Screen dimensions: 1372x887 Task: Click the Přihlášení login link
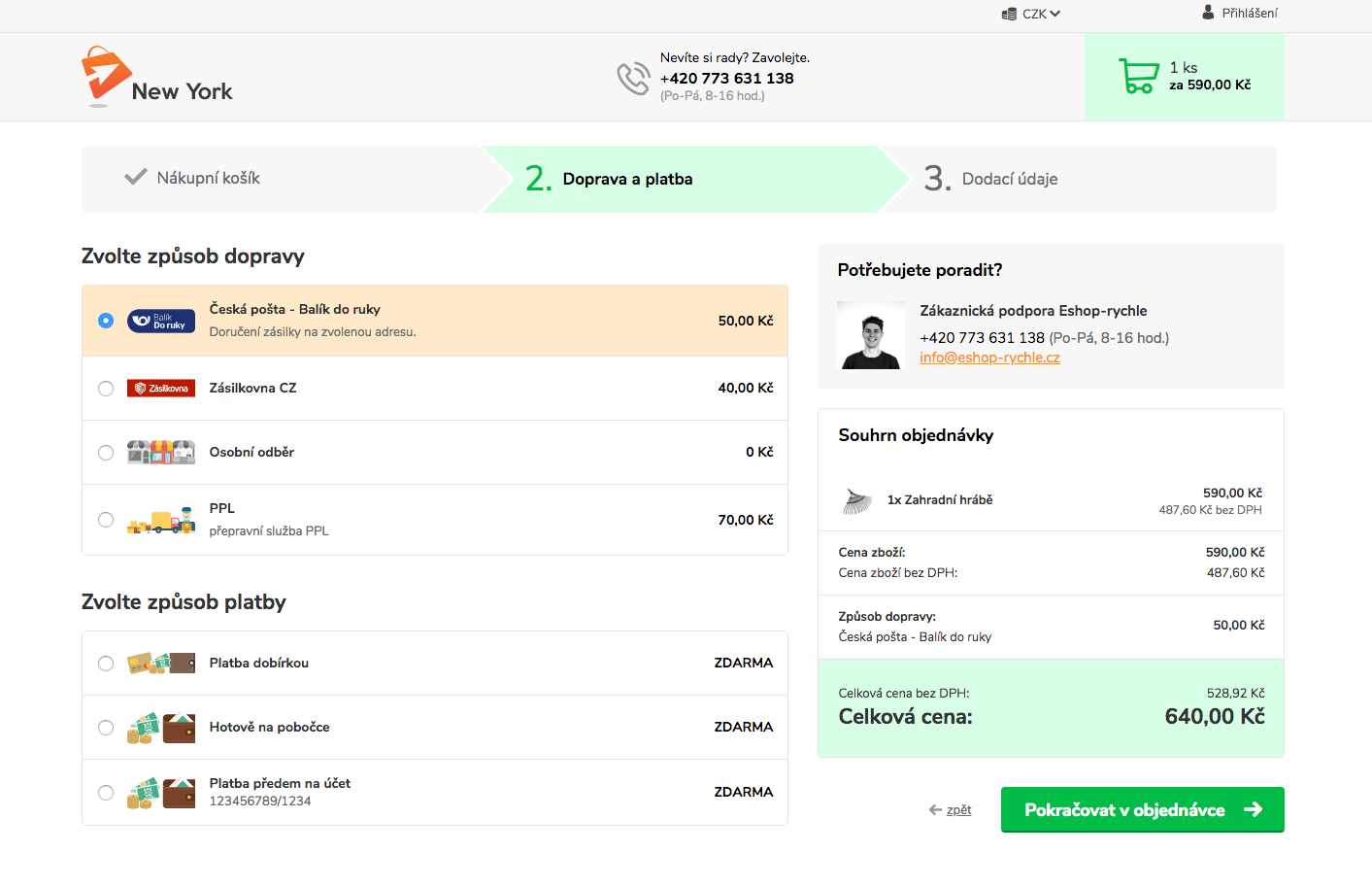tap(1250, 13)
